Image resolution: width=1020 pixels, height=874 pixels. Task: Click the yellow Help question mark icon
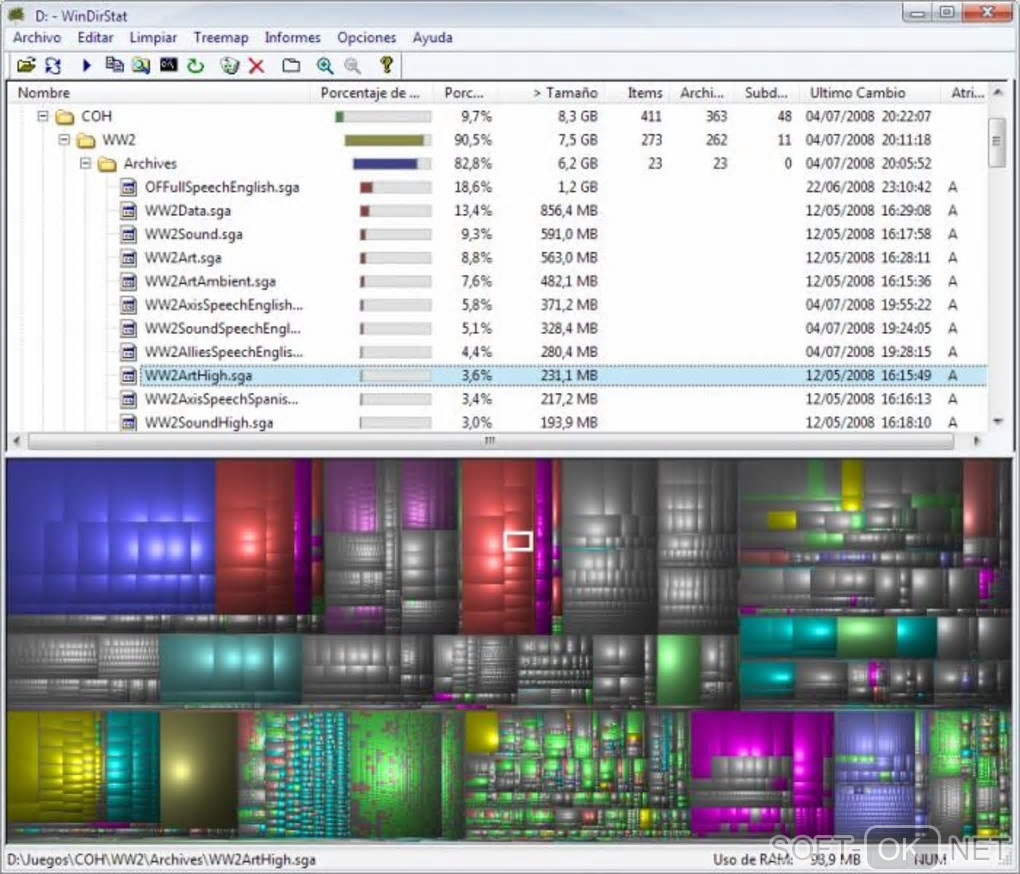[x=386, y=64]
